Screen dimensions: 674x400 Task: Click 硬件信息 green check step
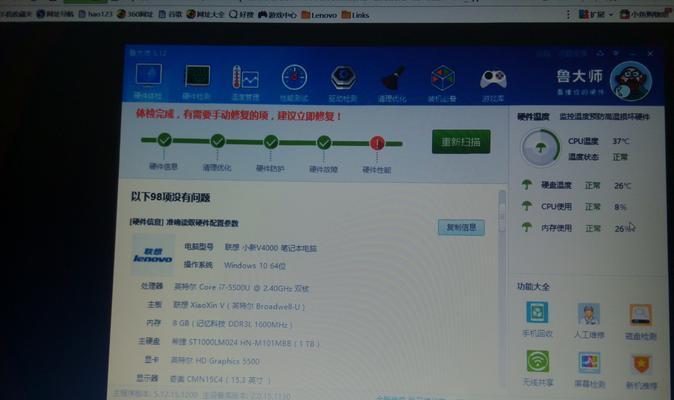(164, 140)
